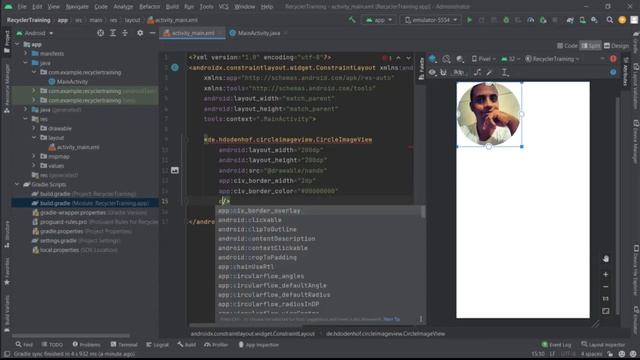Open the Terminal tool window

pos(124,344)
